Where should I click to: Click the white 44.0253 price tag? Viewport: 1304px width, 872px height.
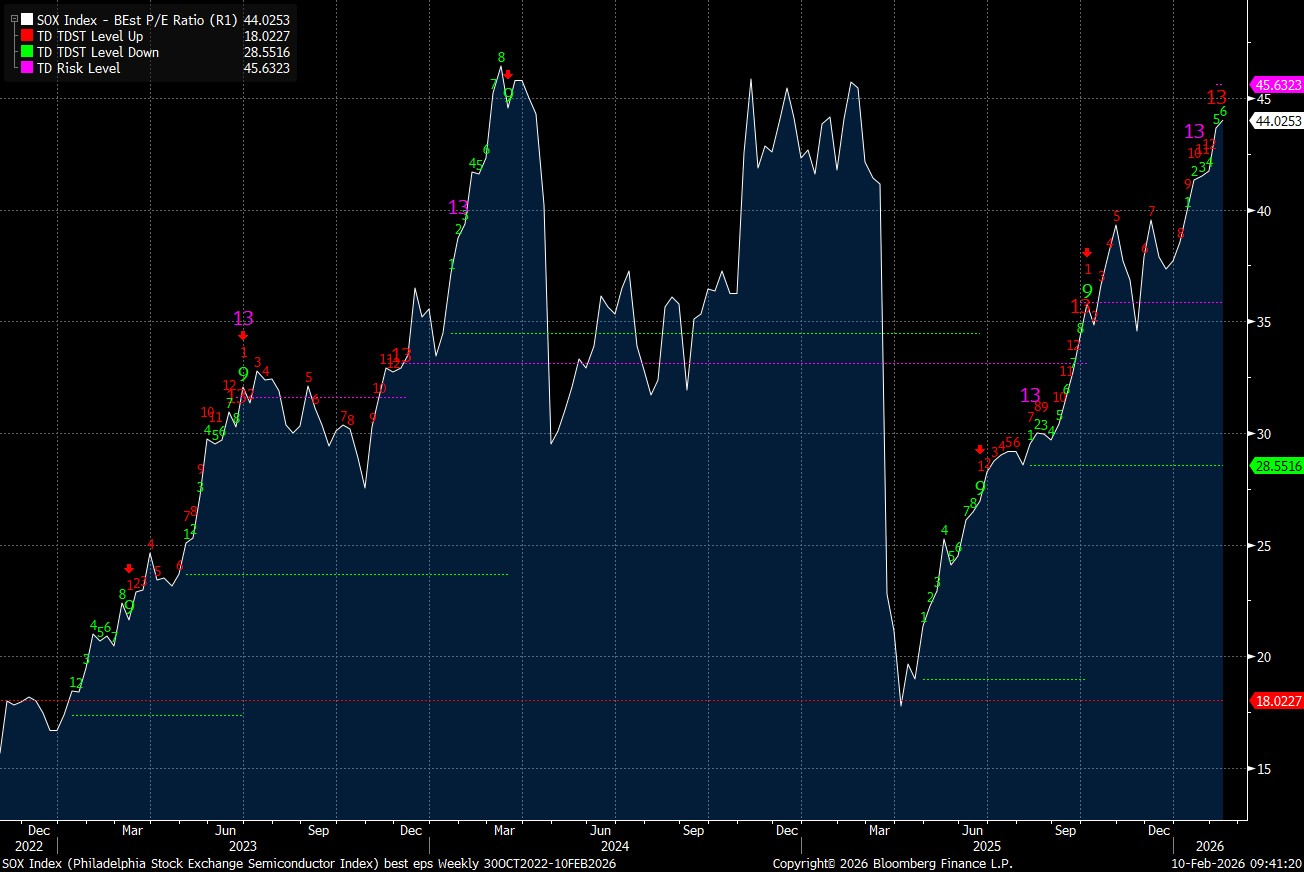click(1277, 121)
